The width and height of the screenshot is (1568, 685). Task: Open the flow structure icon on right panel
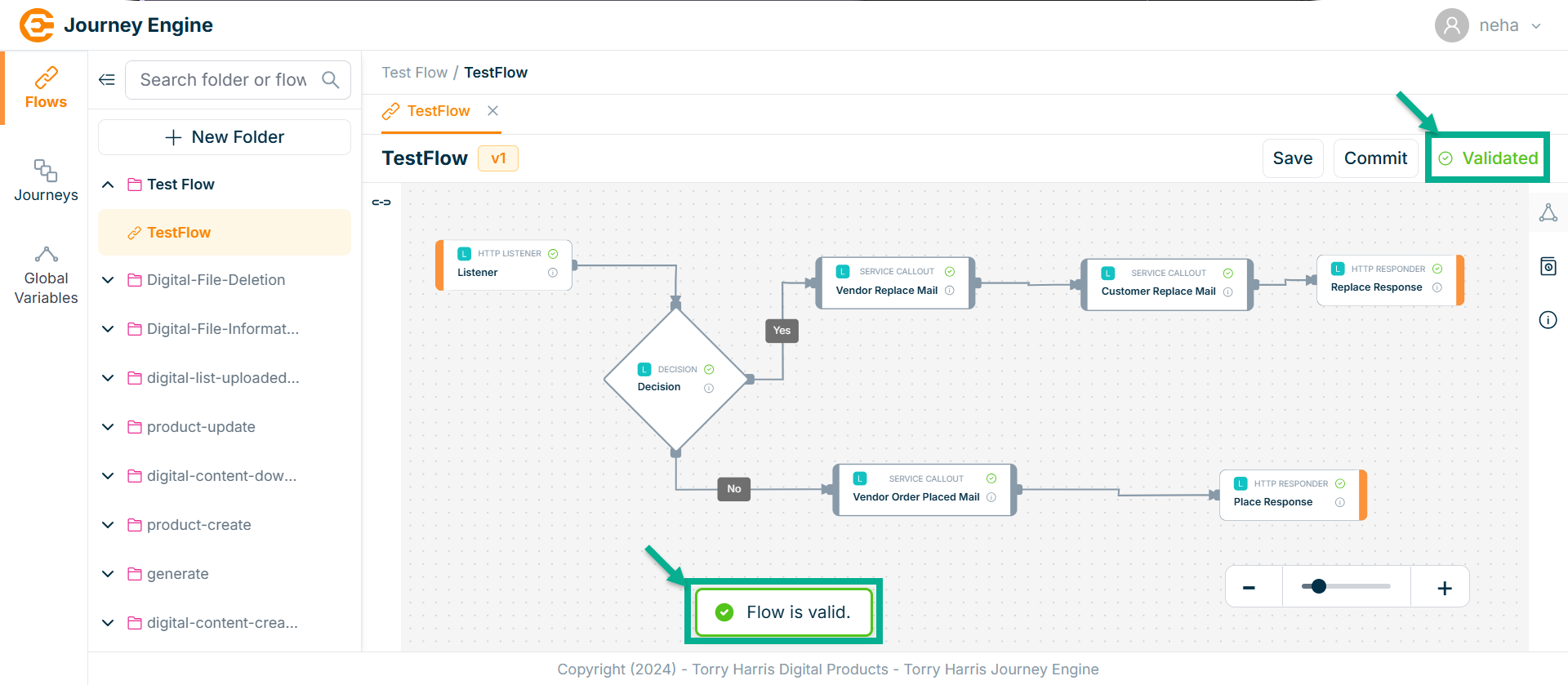click(1548, 213)
